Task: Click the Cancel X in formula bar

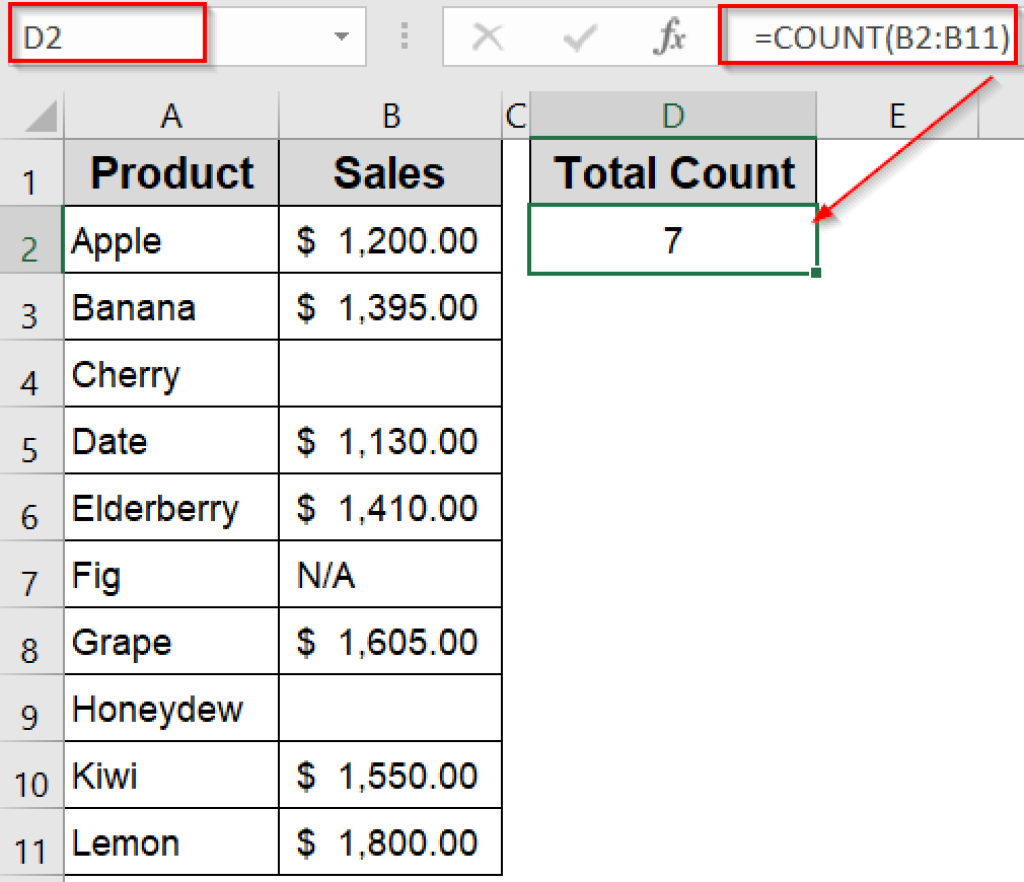Action: (488, 38)
